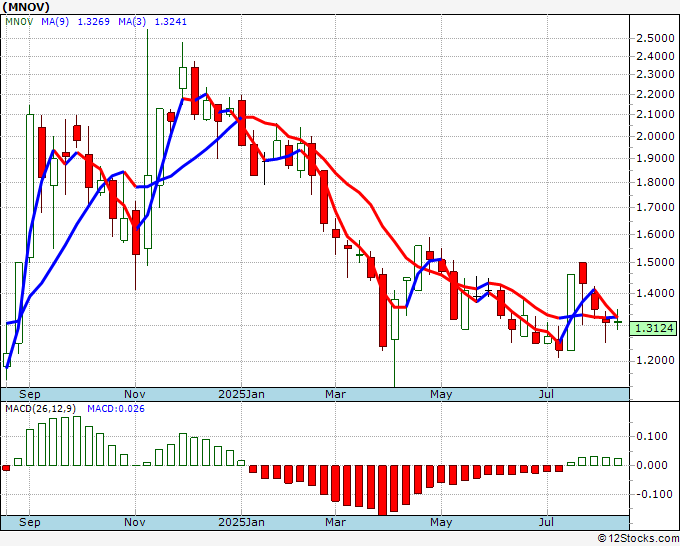
Task: Click the 2.4000 price axis label
Action: [x=655, y=56]
